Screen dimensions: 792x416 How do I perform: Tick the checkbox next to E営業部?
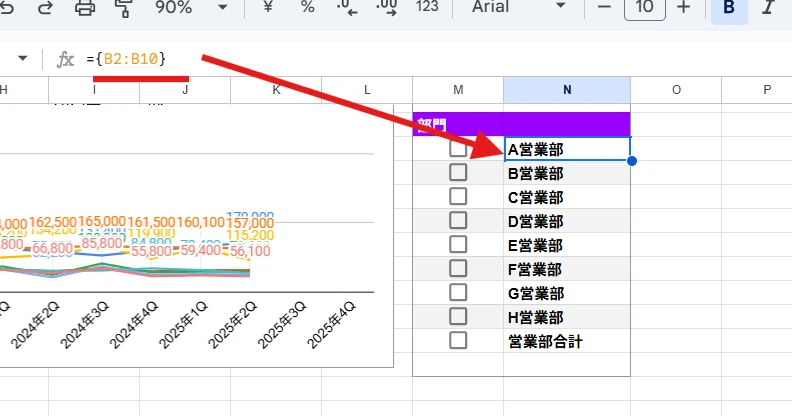click(458, 244)
